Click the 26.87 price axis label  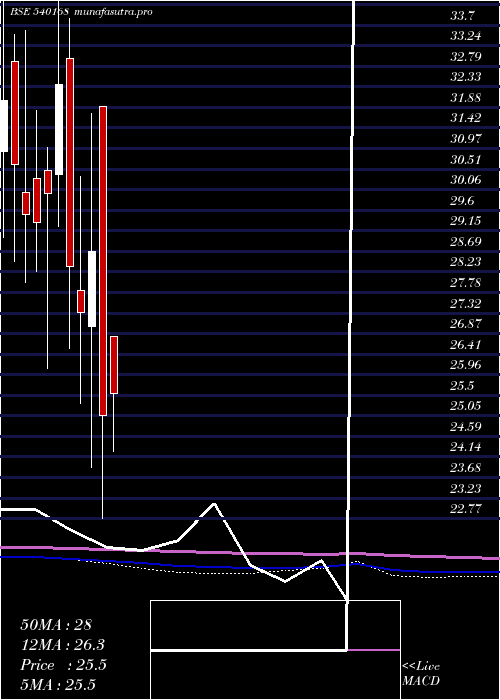466,324
